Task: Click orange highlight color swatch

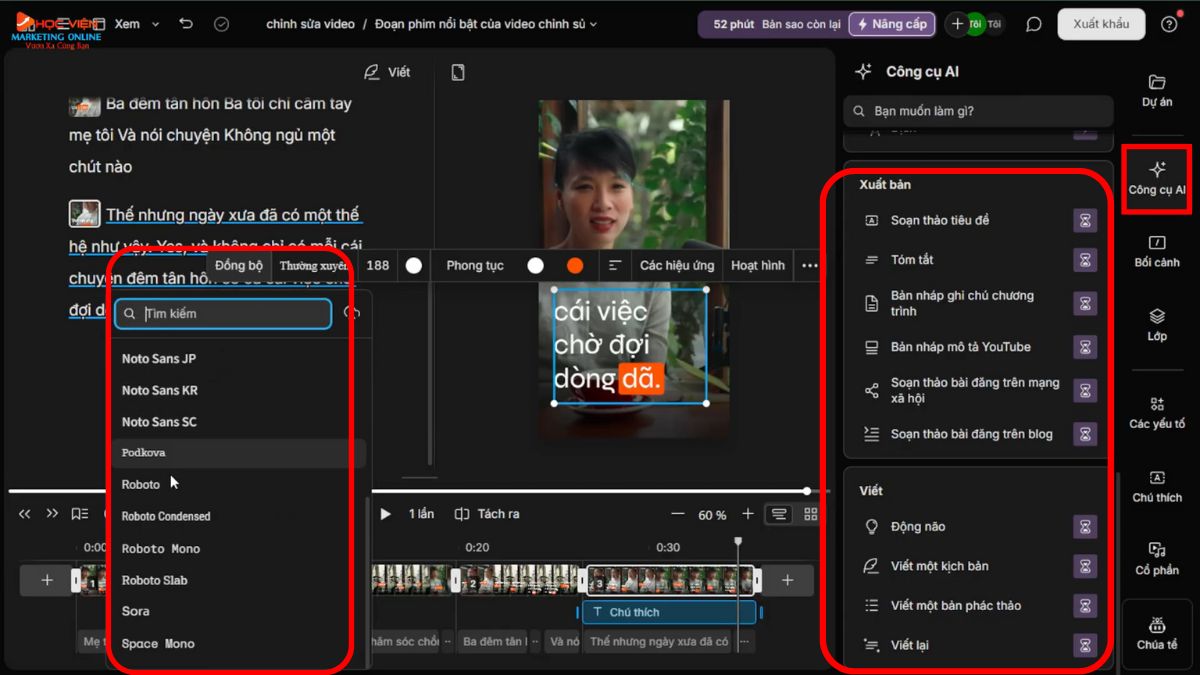Action: [x=574, y=265]
